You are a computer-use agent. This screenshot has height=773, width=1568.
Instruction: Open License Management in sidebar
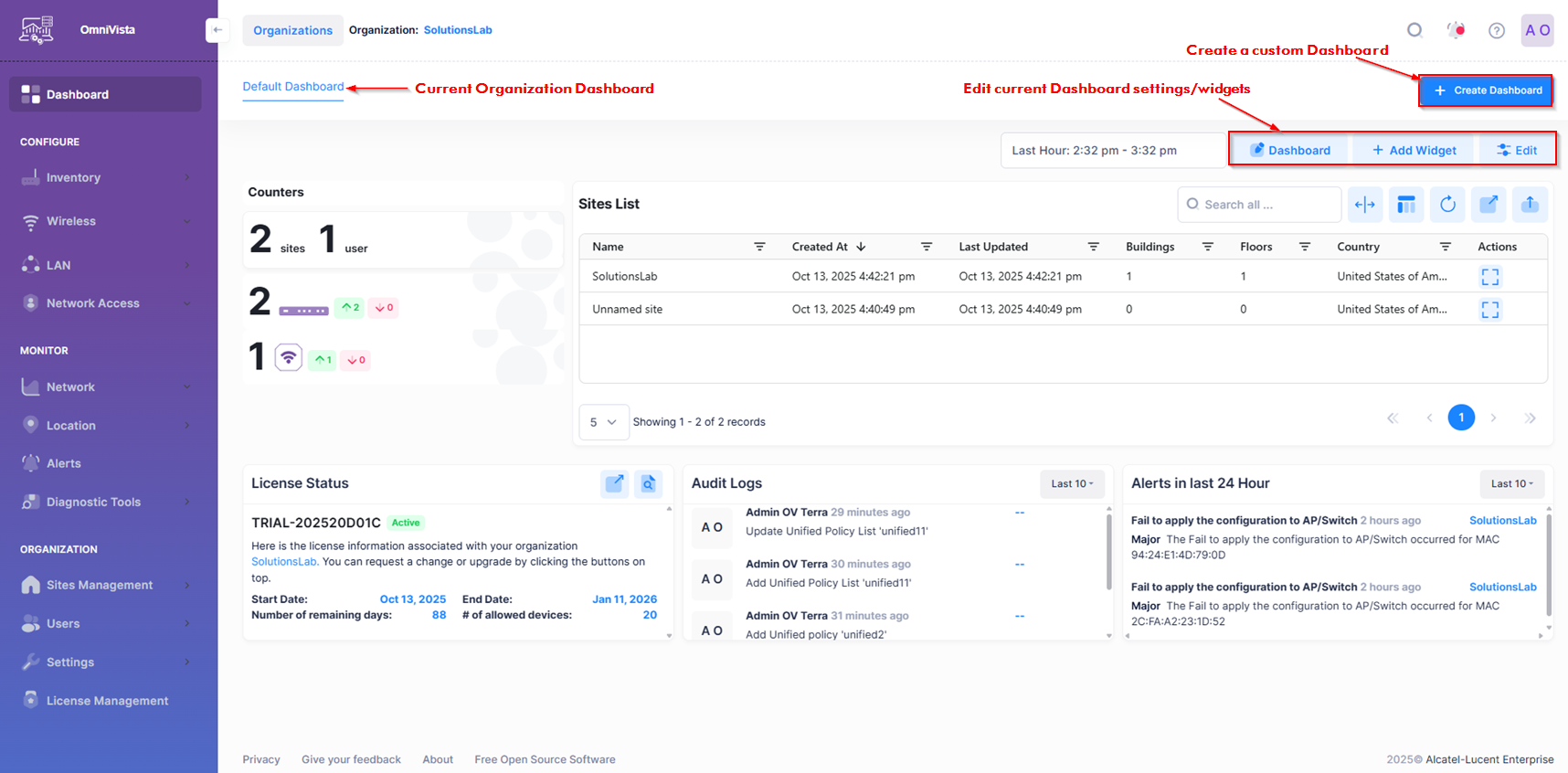(107, 701)
